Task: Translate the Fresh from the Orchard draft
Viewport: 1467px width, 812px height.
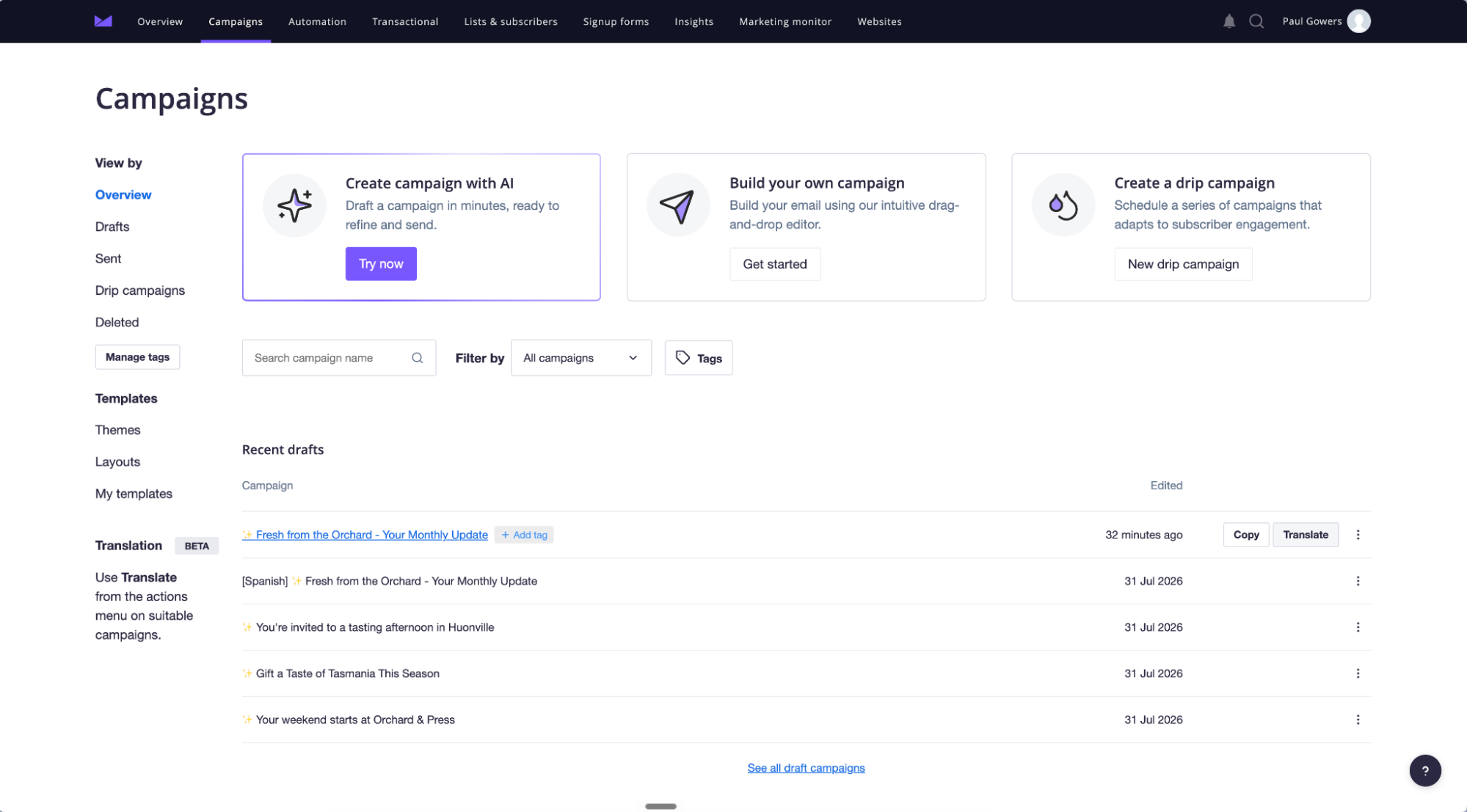Action: tap(1305, 535)
